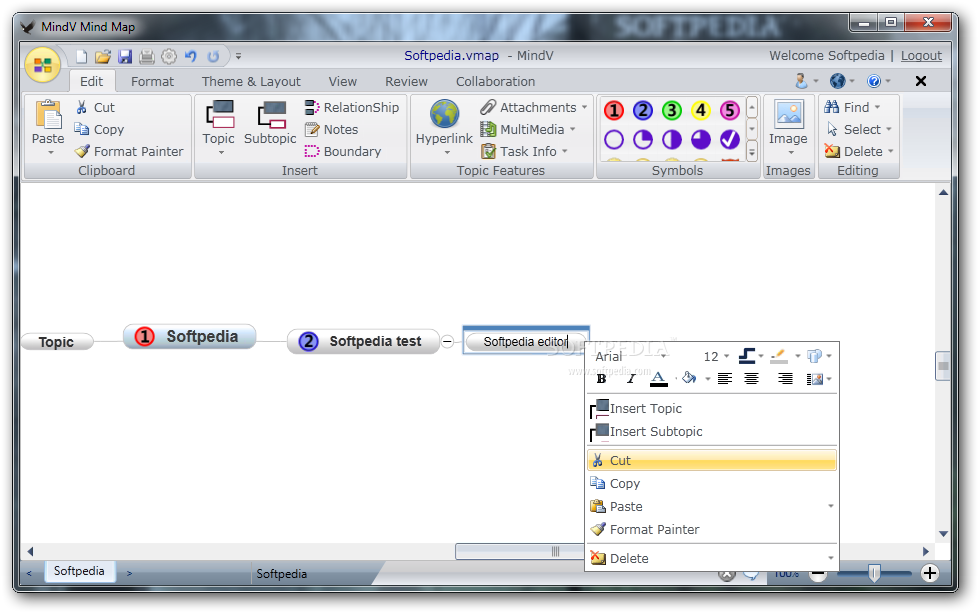Align text left in mini toolbar
This screenshot has height=613, width=979.
pyautogui.click(x=724, y=379)
